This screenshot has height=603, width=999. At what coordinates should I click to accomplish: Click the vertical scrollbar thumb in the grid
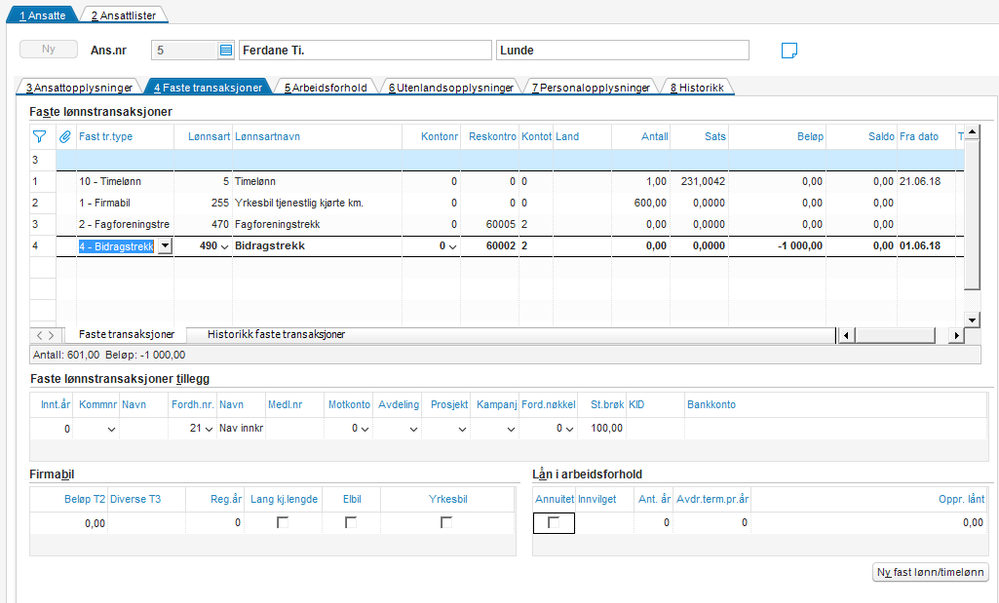[x=971, y=215]
